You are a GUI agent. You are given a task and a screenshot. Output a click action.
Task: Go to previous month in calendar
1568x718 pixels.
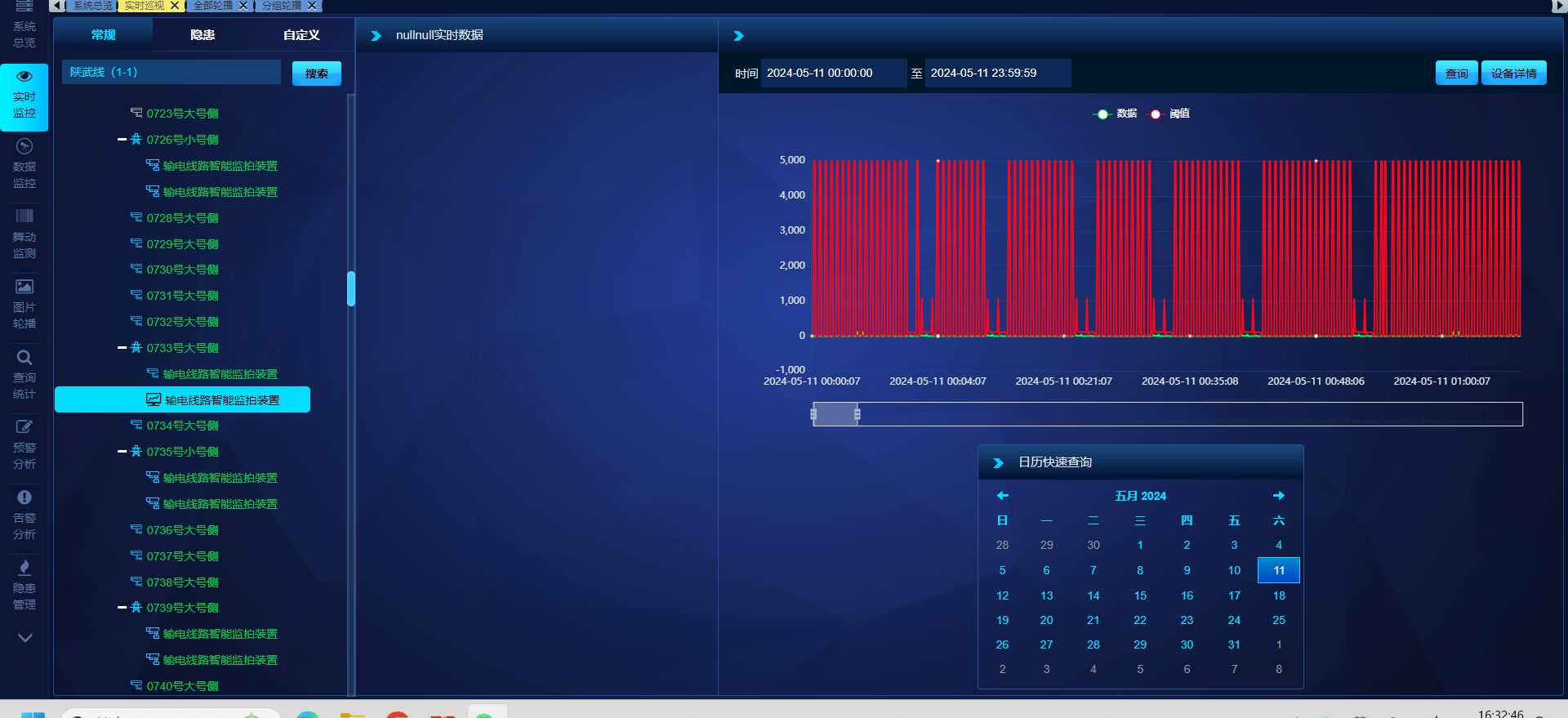click(1003, 496)
